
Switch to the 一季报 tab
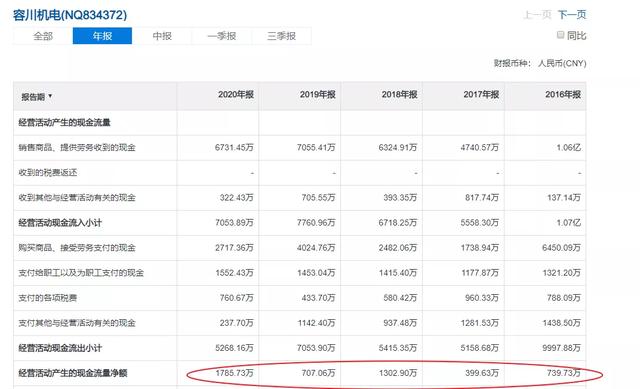[x=222, y=36]
